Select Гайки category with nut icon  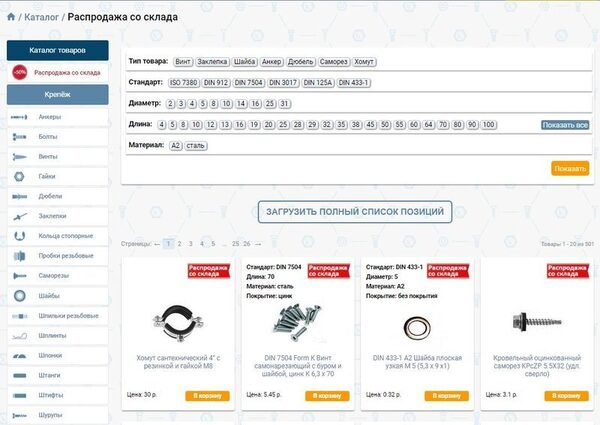47,175
